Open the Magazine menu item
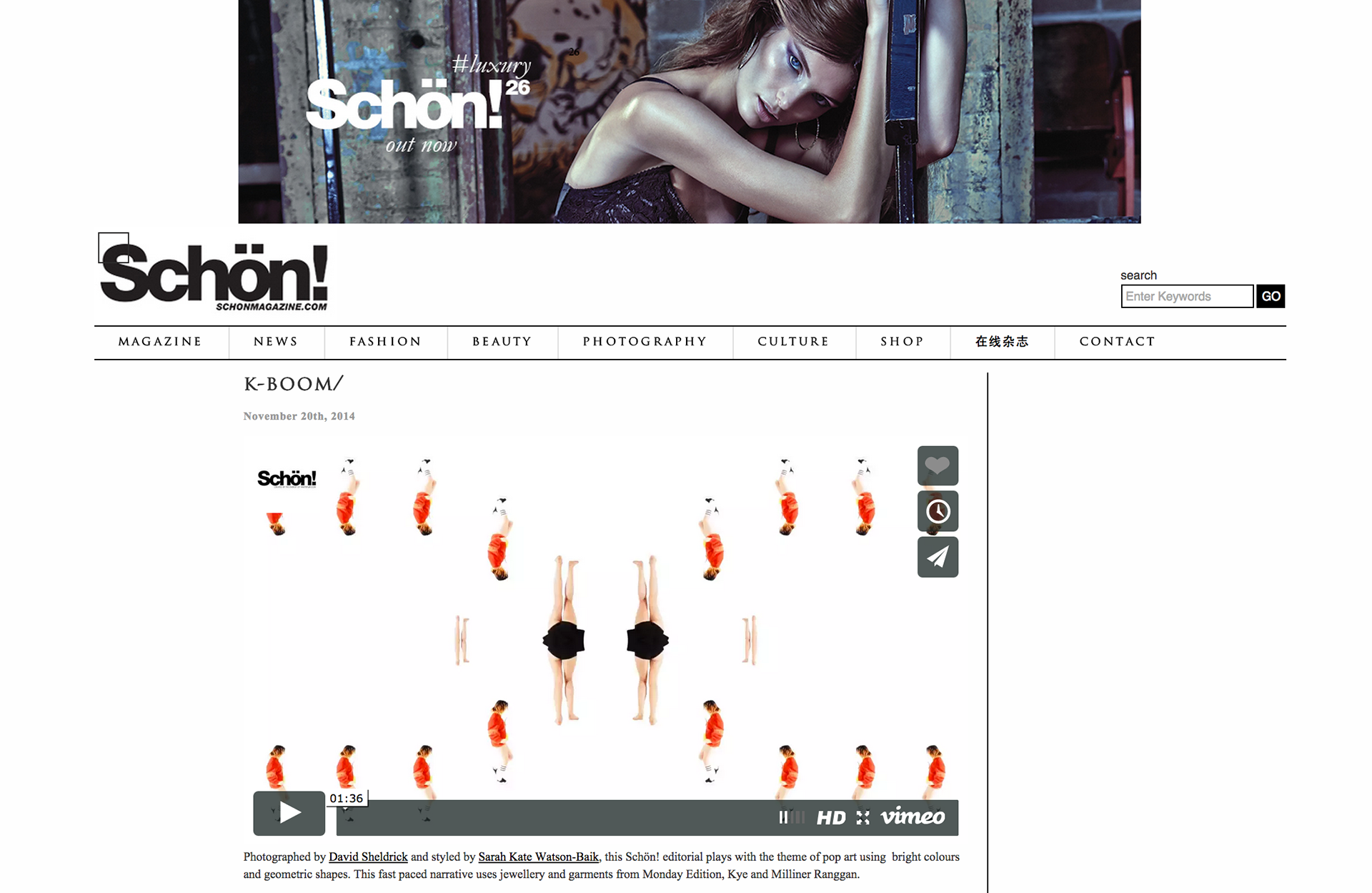 tap(160, 342)
